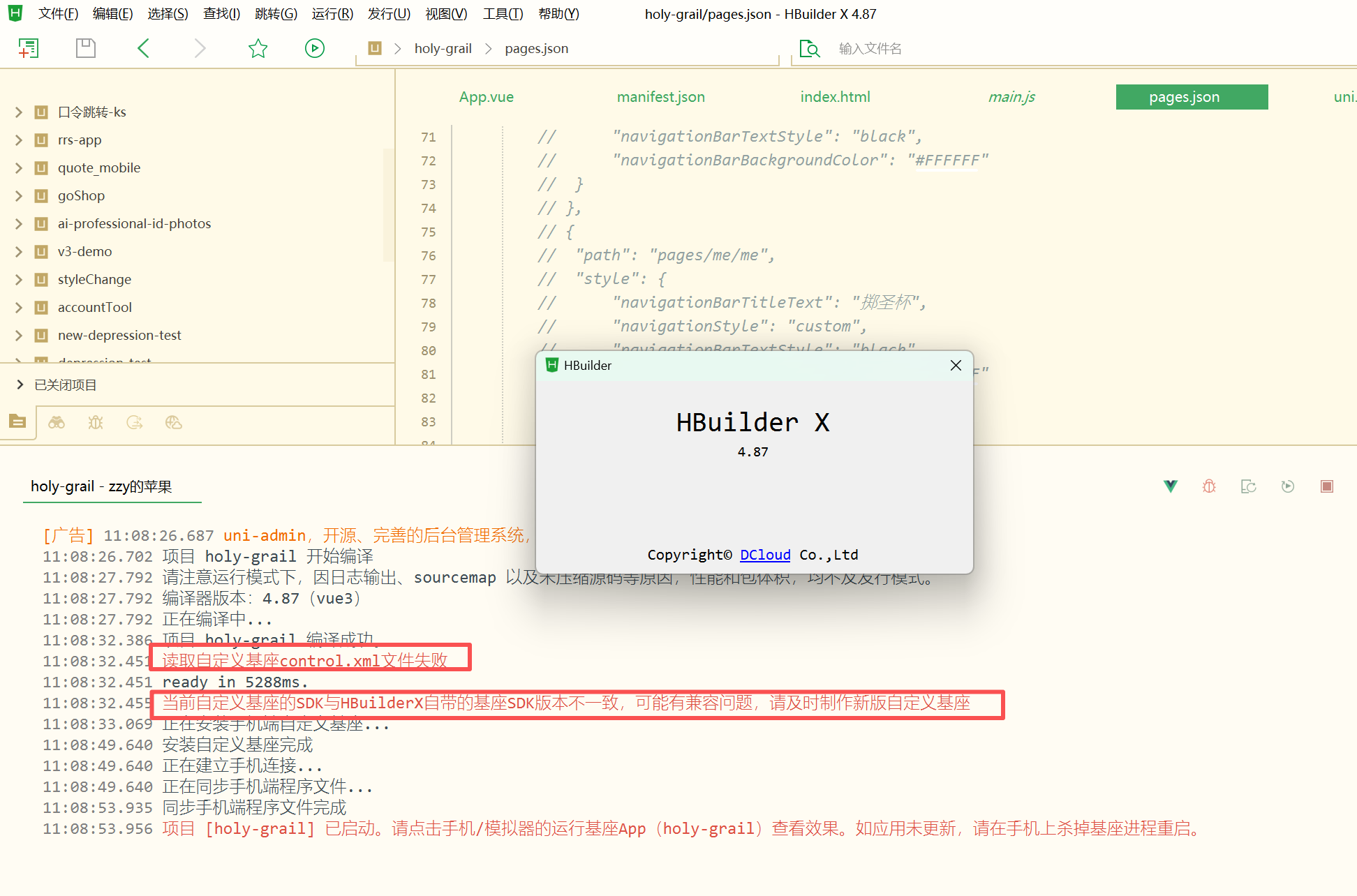Expand the rrs-app project
Viewport: 1357px width, 896px height.
19,140
